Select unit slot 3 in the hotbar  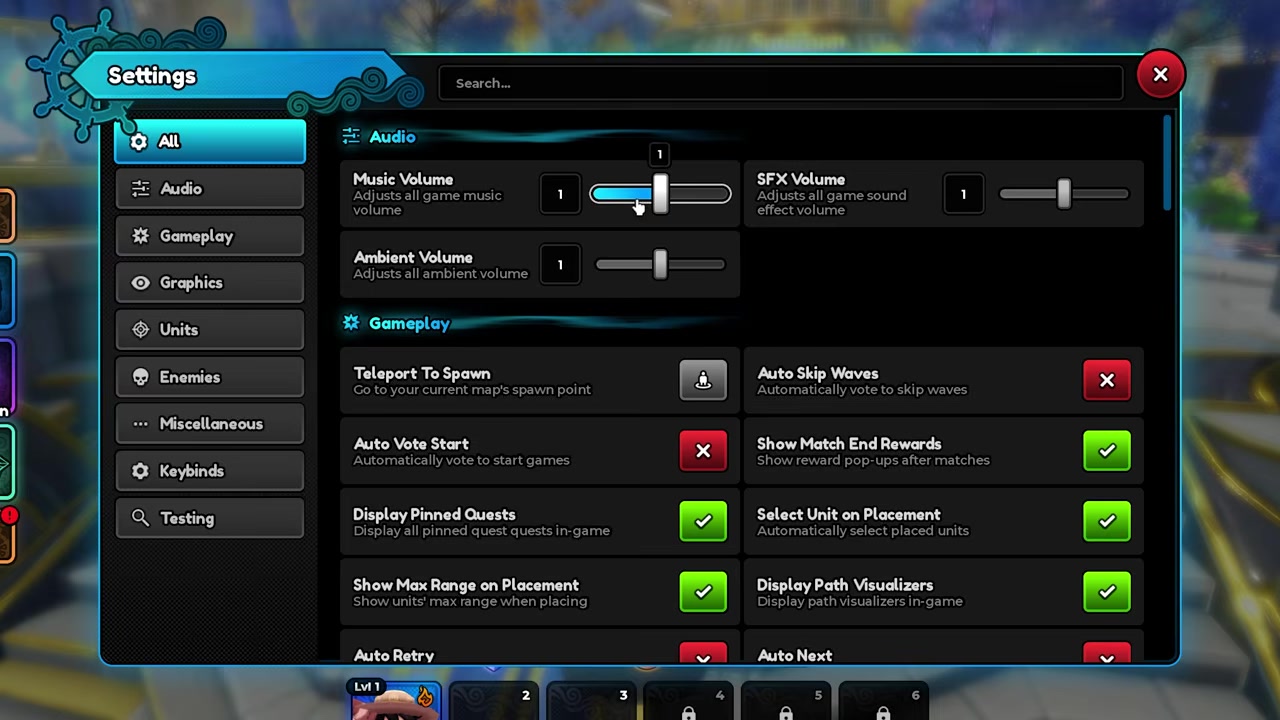592,701
